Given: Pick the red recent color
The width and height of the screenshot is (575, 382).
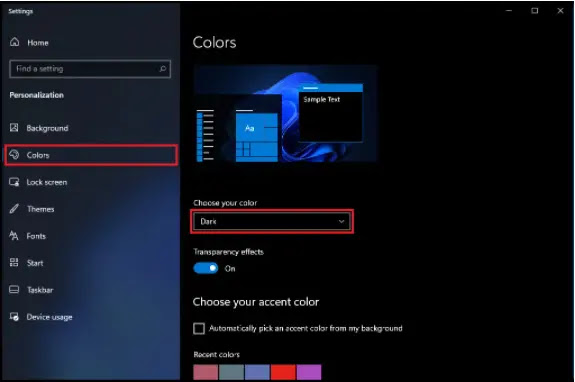Looking at the screenshot, I should pyautogui.click(x=283, y=372).
